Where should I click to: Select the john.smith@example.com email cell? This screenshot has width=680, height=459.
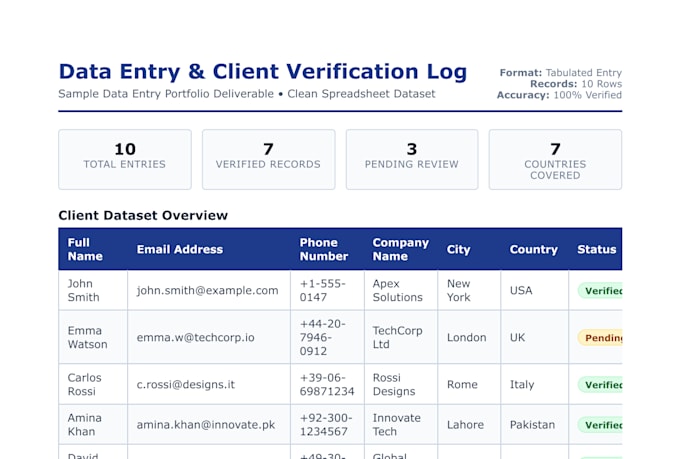point(209,290)
